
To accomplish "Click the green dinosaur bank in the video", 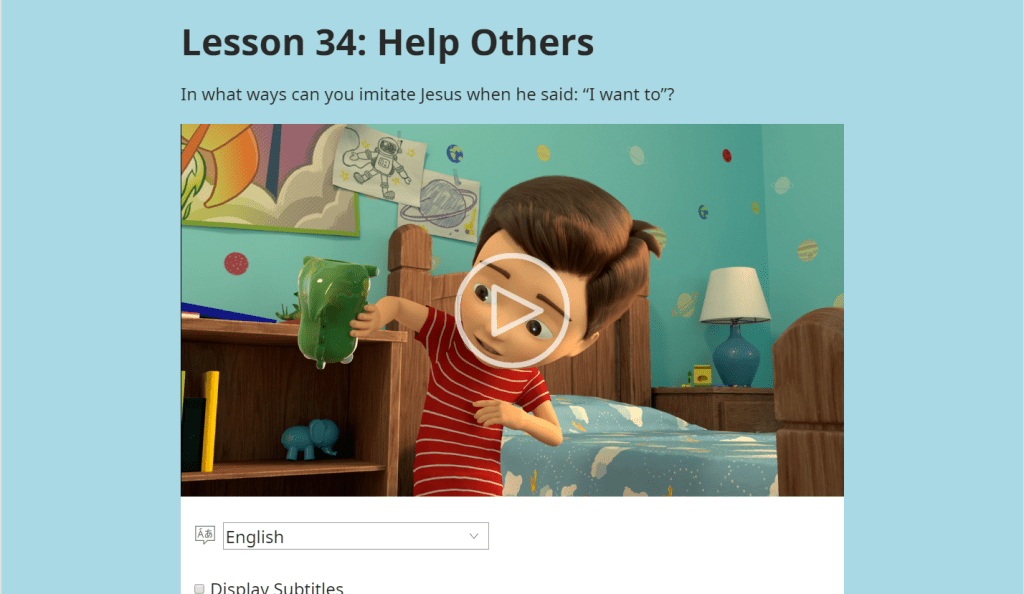I will [332, 310].
